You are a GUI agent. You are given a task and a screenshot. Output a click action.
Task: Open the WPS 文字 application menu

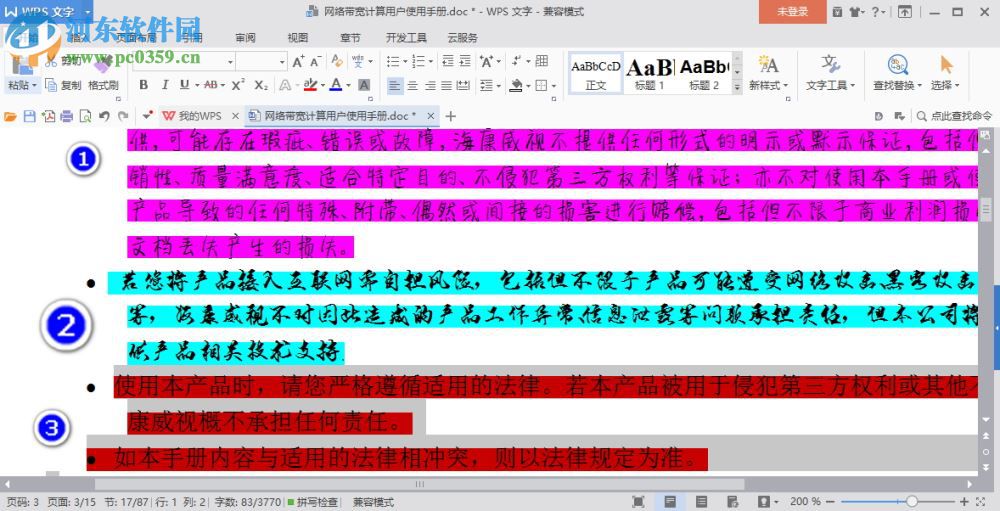pos(46,11)
